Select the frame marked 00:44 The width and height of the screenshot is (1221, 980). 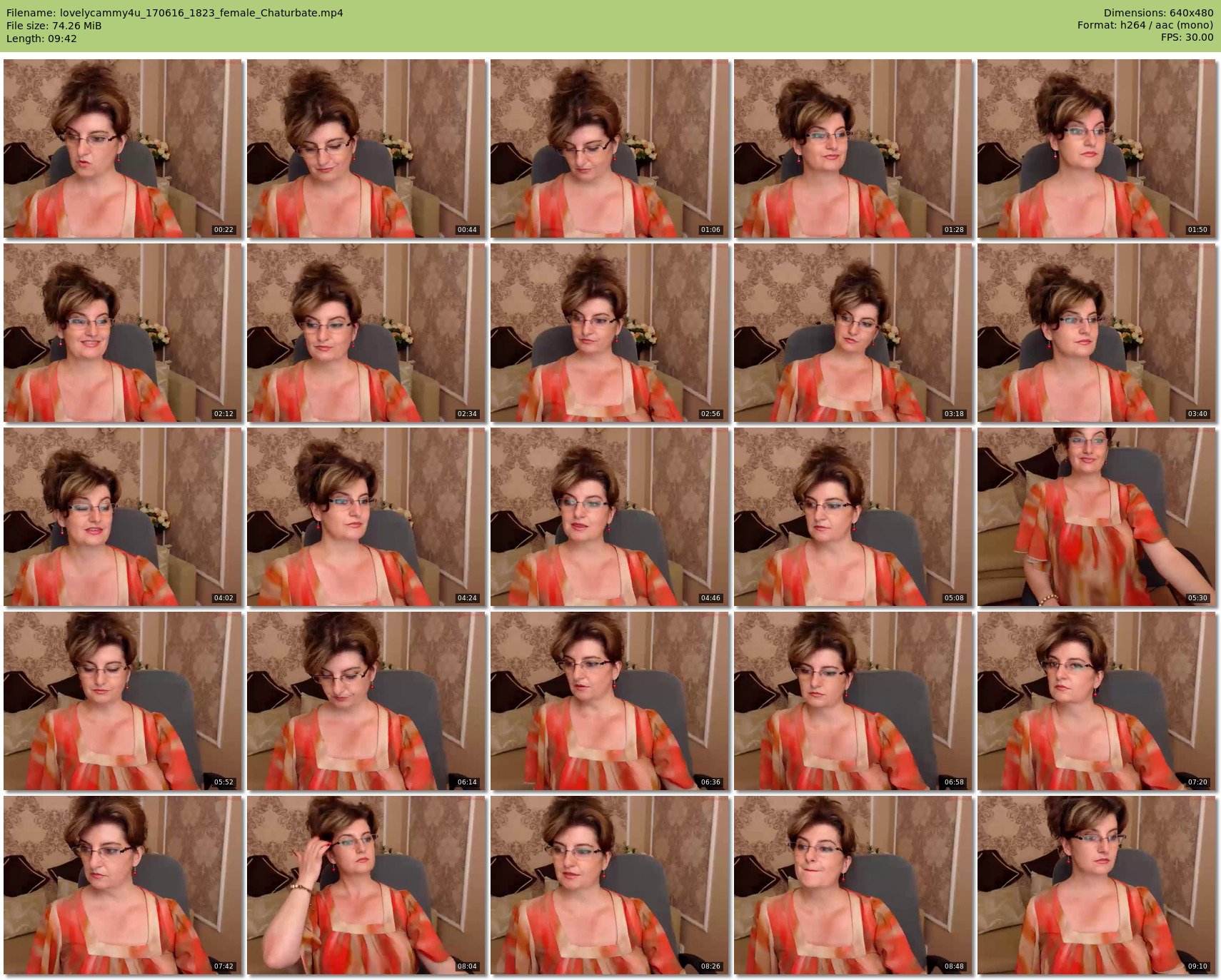coord(366,148)
